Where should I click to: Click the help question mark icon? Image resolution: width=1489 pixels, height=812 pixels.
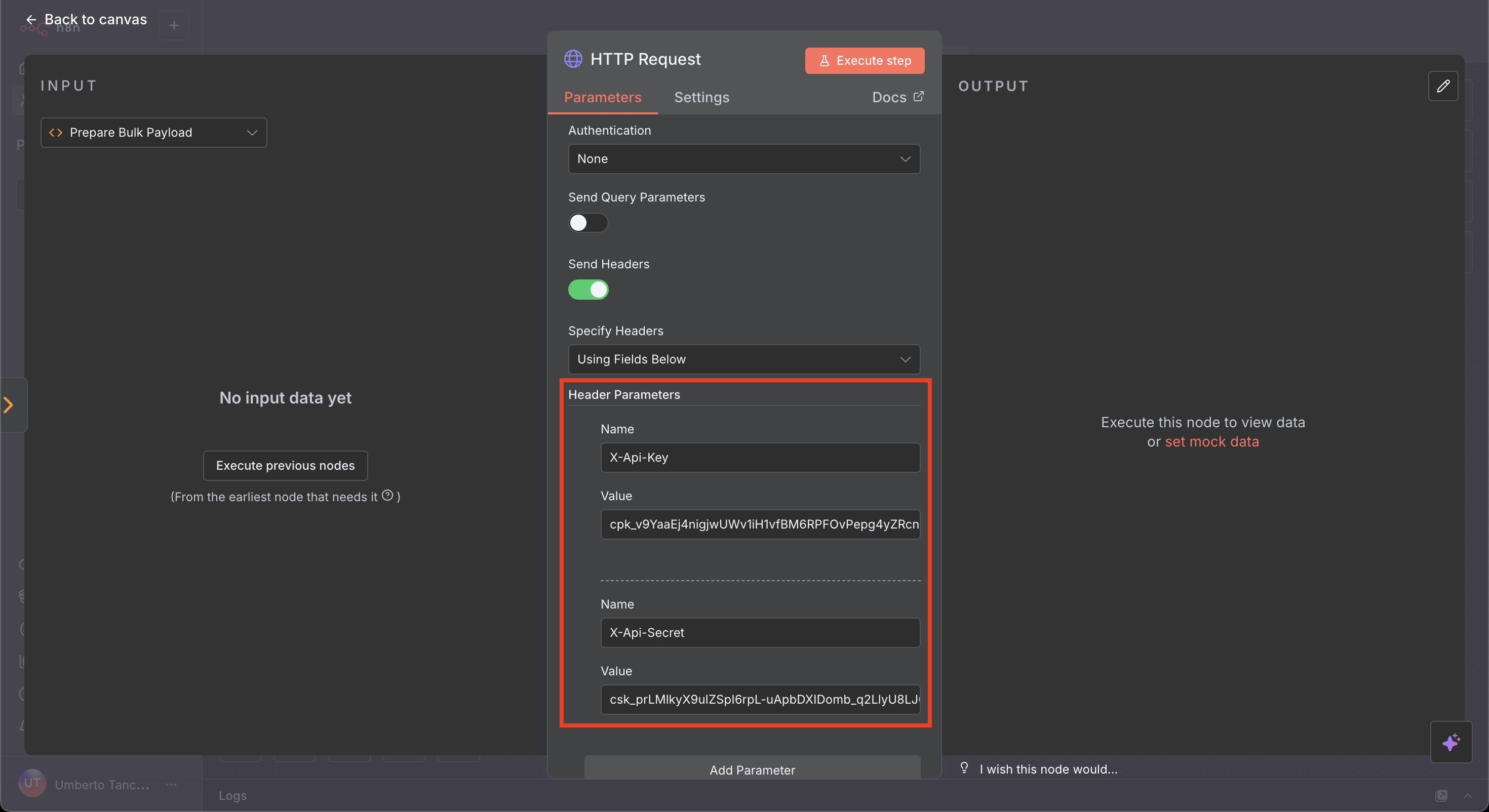click(x=387, y=495)
